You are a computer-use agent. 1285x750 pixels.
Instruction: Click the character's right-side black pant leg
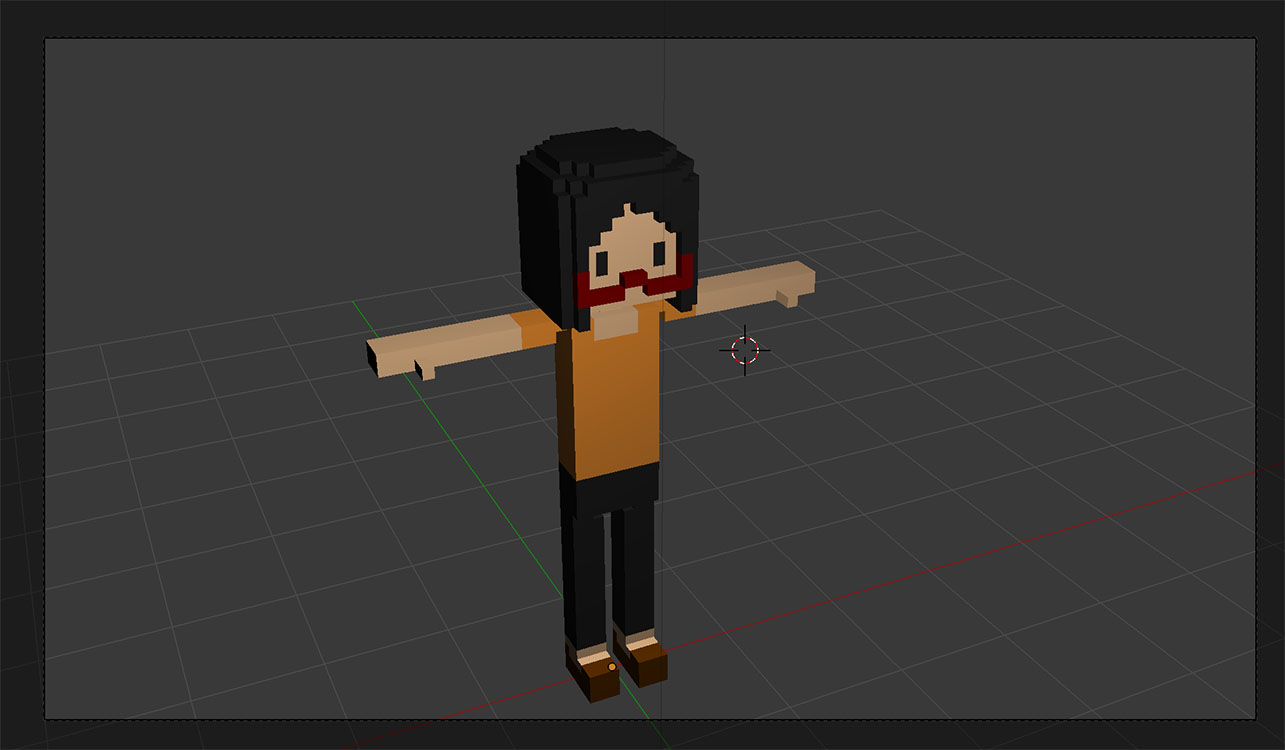(633, 565)
